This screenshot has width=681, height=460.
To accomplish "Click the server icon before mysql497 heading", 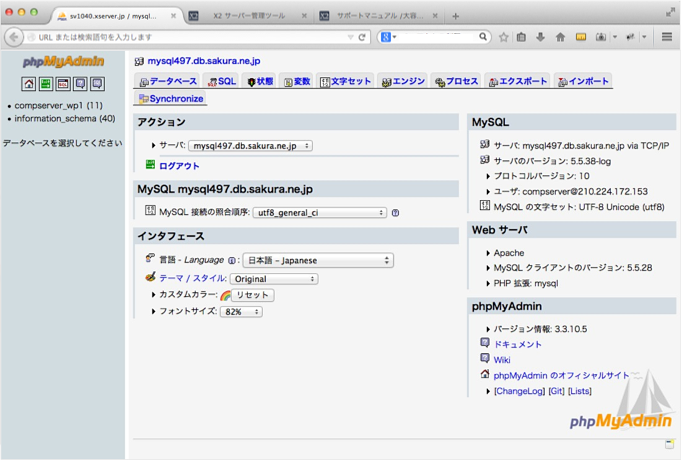I will [x=139, y=61].
